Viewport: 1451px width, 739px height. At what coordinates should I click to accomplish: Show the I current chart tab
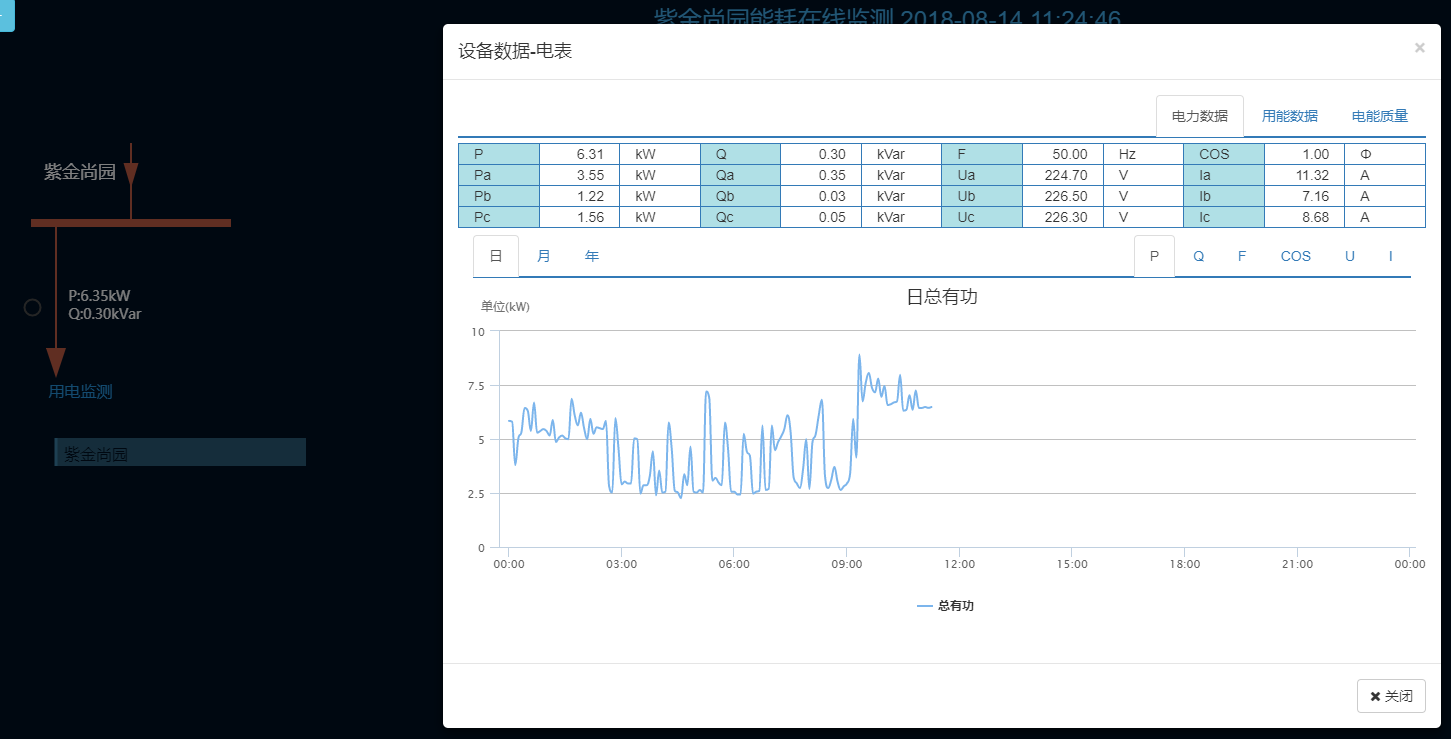click(x=1390, y=256)
